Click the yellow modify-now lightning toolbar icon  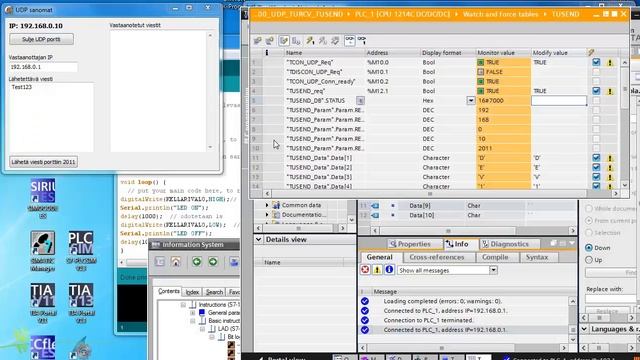[x=310, y=40]
